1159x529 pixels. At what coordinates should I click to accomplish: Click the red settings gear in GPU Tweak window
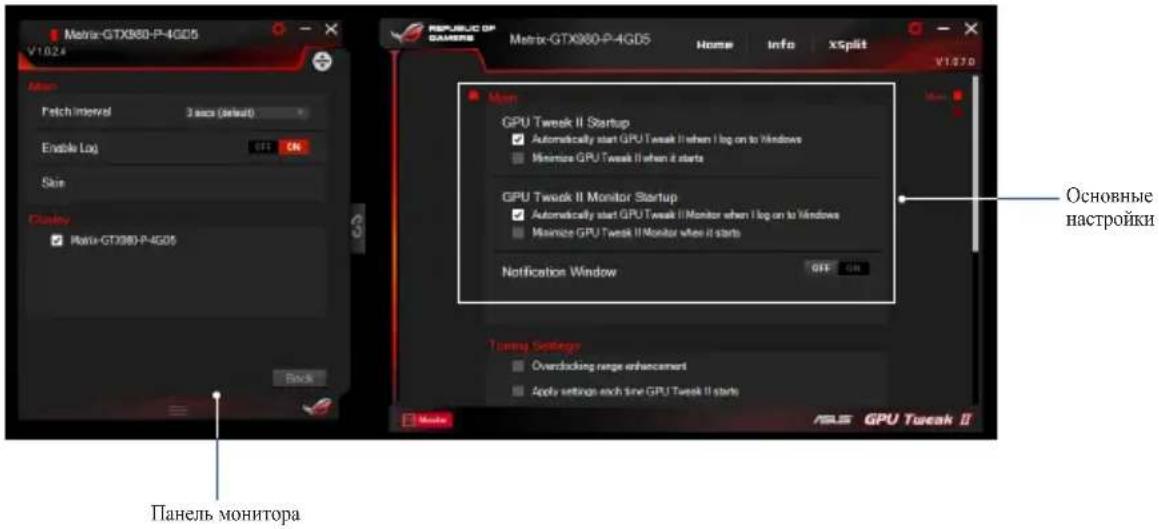click(916, 29)
